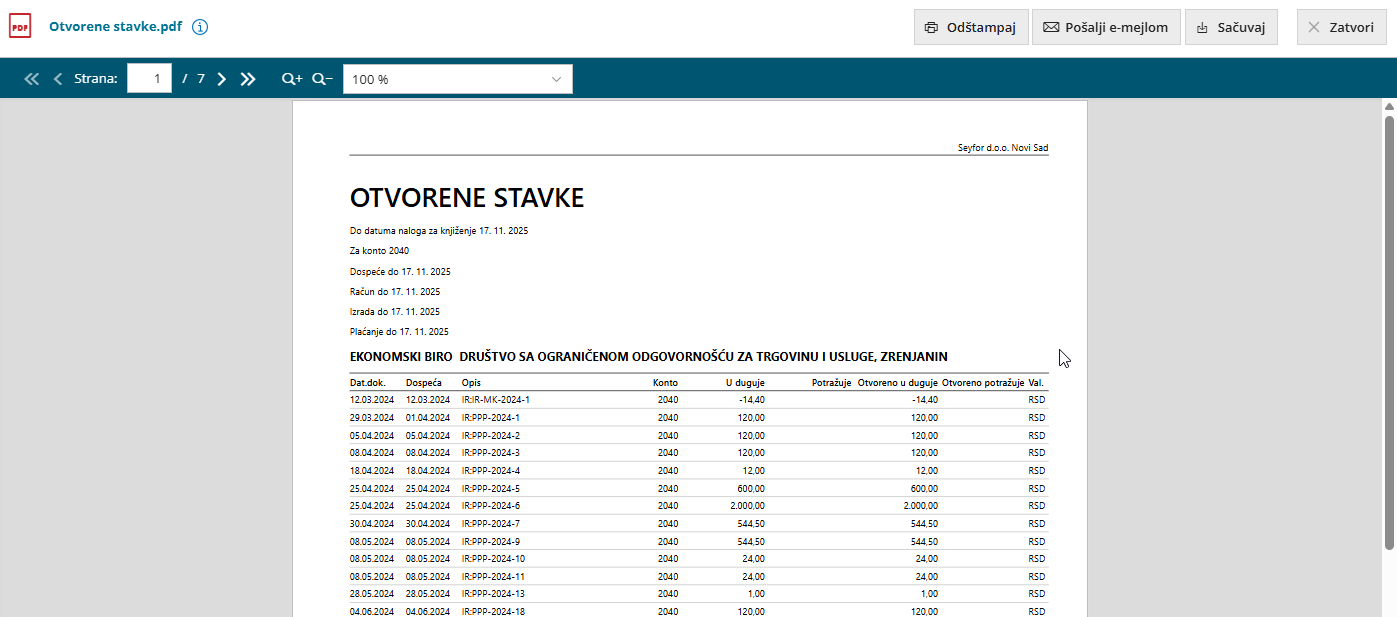Image resolution: width=1397 pixels, height=617 pixels.
Task: Click the Konto column header
Action: coord(665,383)
